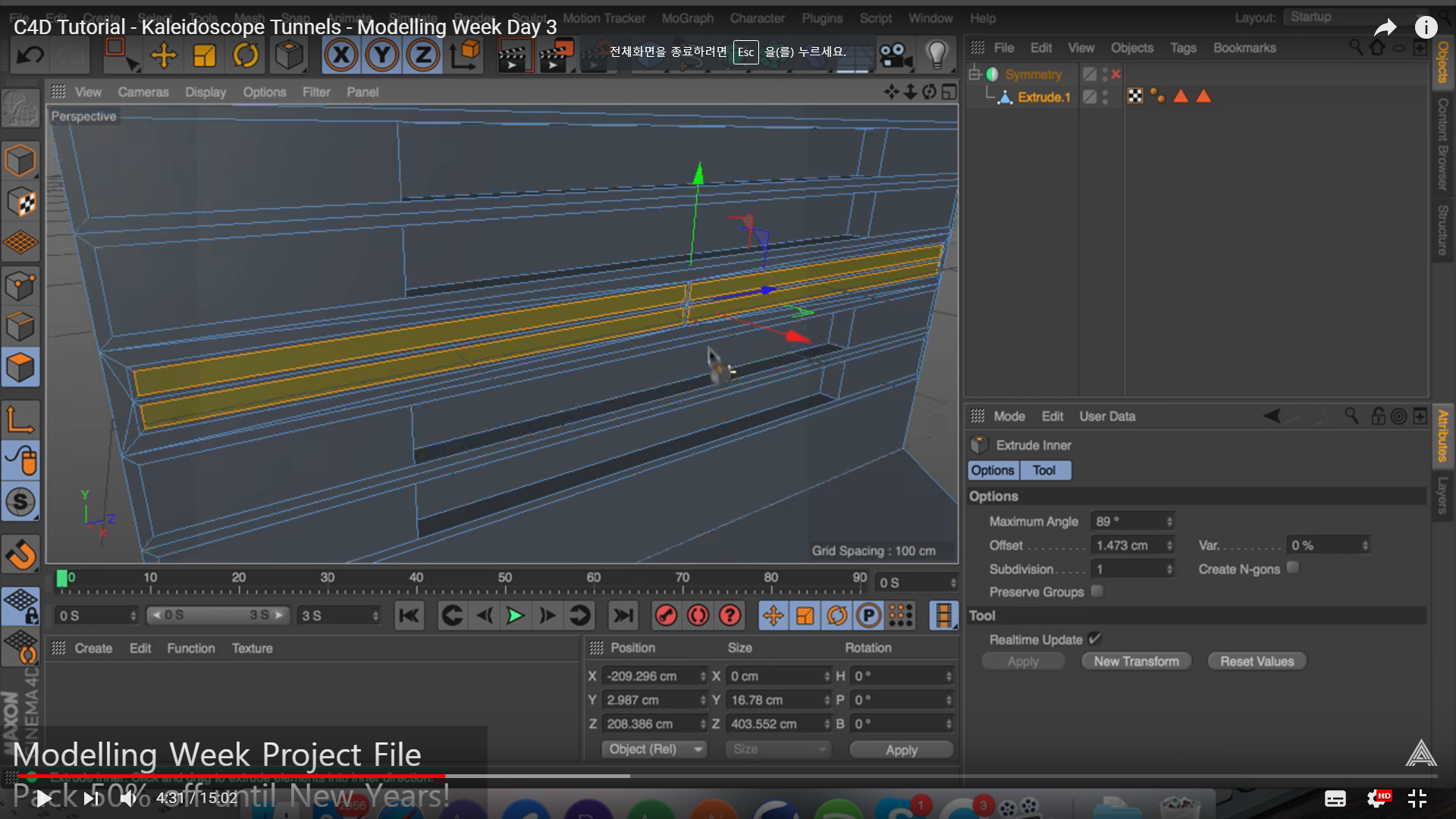This screenshot has height=819, width=1456.
Task: Click the Var. percentage stepper arrows
Action: 1365,545
